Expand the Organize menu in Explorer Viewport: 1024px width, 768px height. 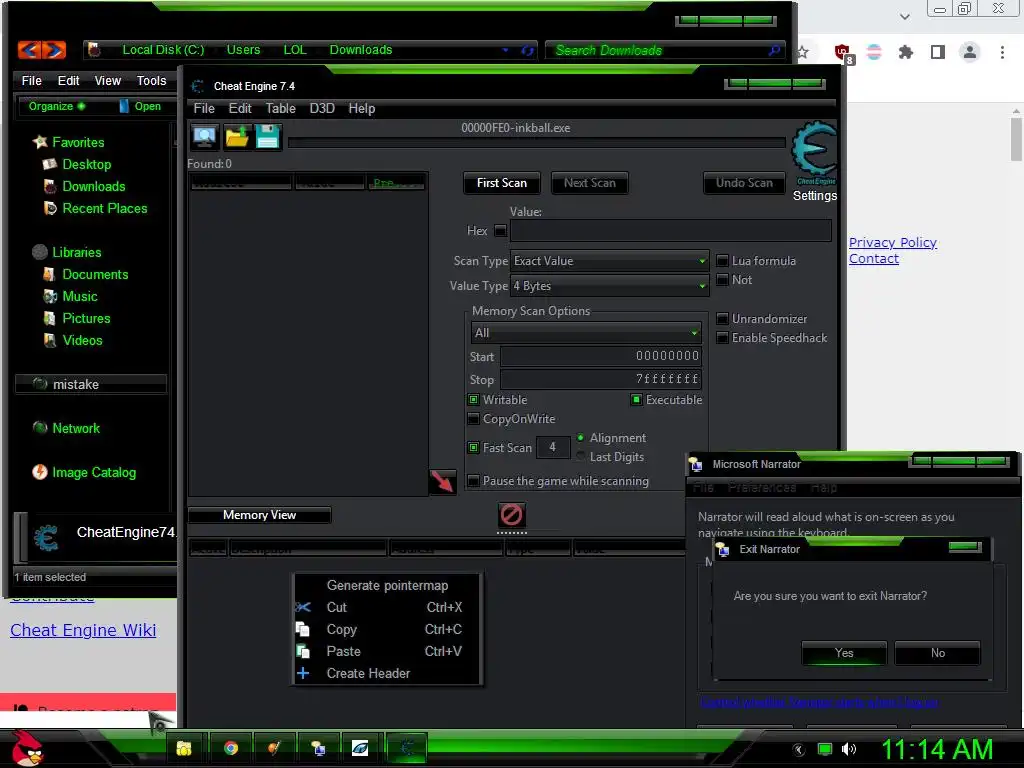click(56, 106)
